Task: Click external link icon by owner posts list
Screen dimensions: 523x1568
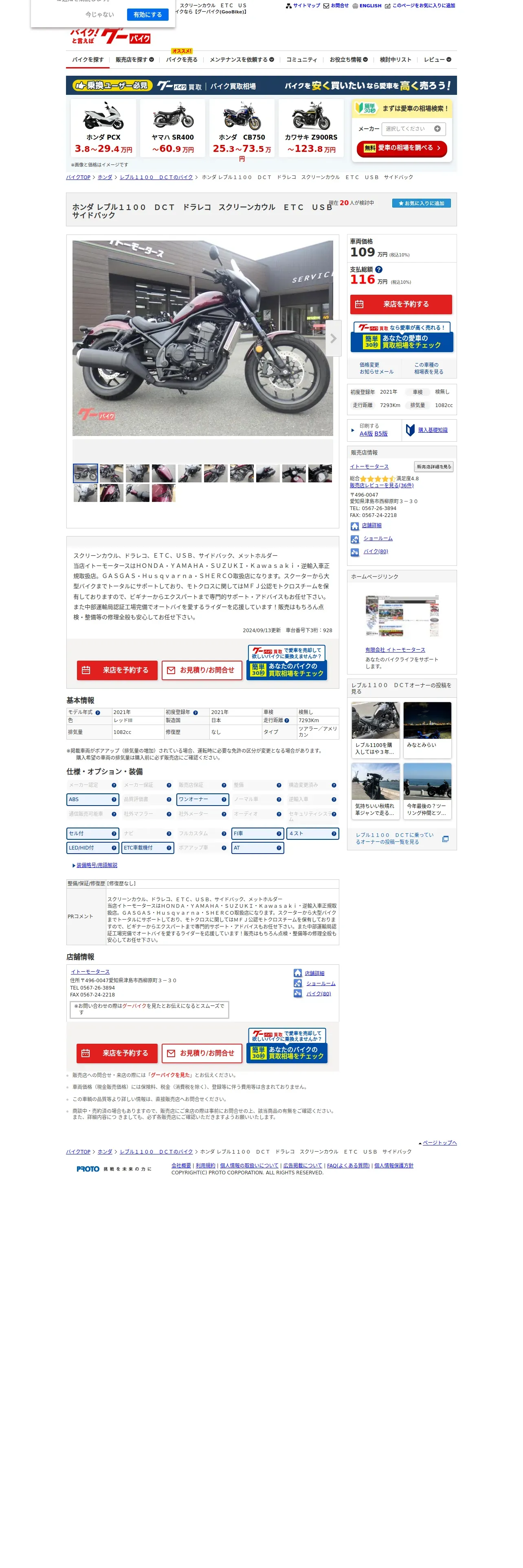Action: click(445, 838)
